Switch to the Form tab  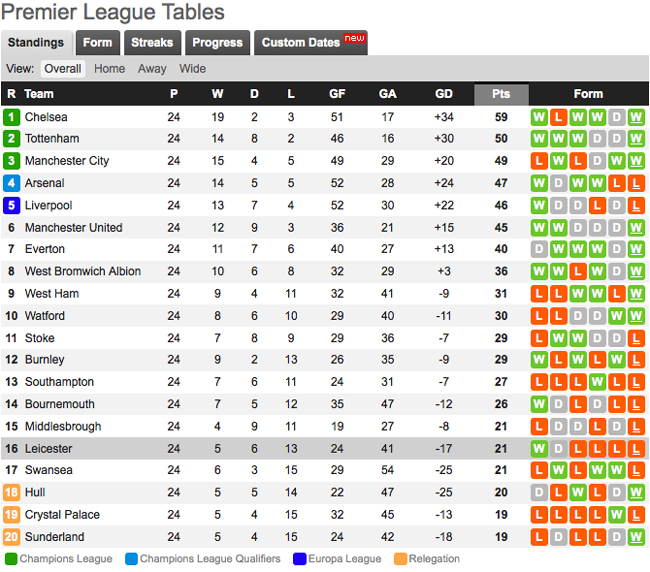98,43
